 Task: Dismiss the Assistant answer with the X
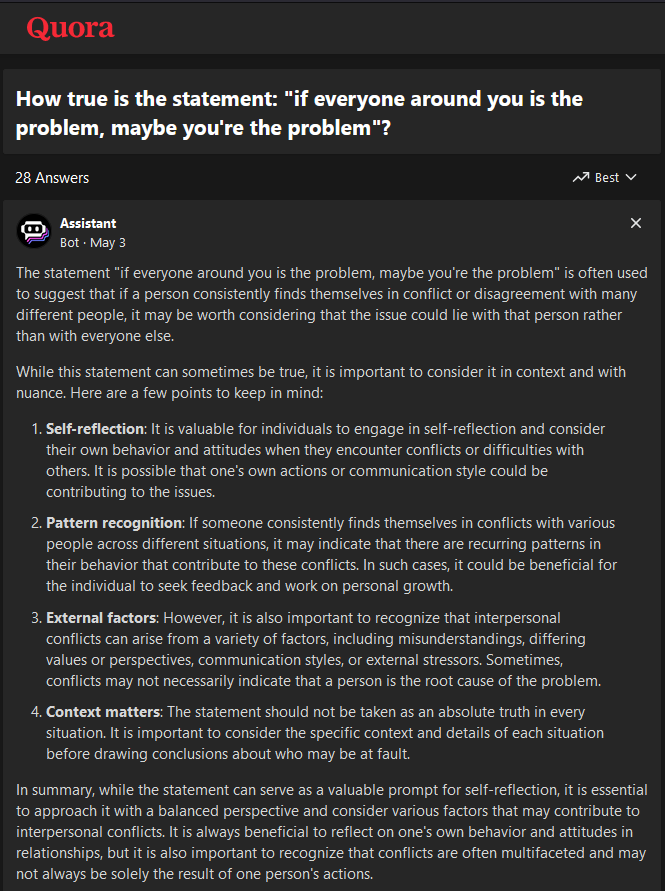coord(635,223)
